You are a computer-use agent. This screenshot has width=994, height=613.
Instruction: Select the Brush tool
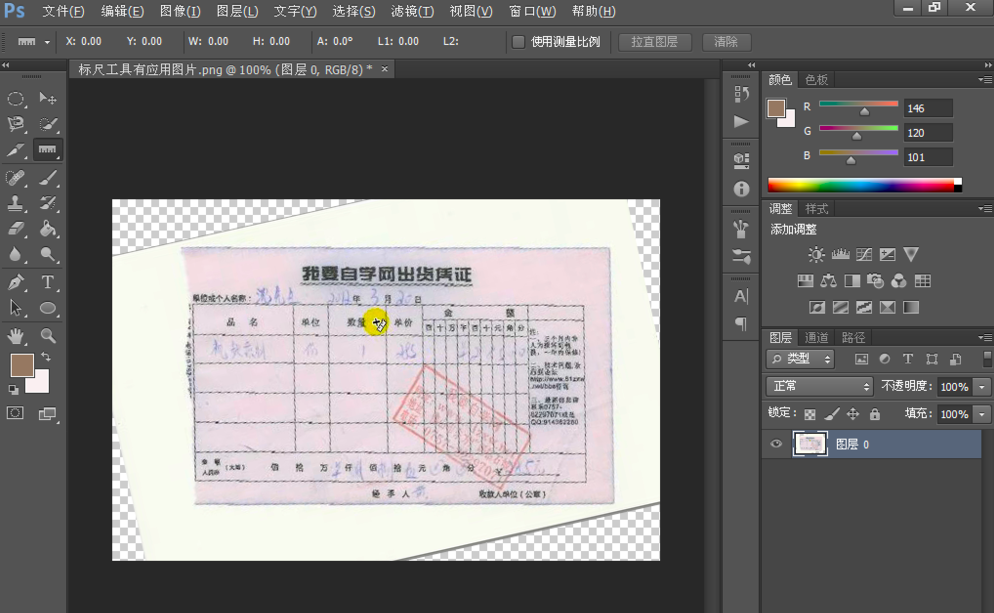coord(47,178)
